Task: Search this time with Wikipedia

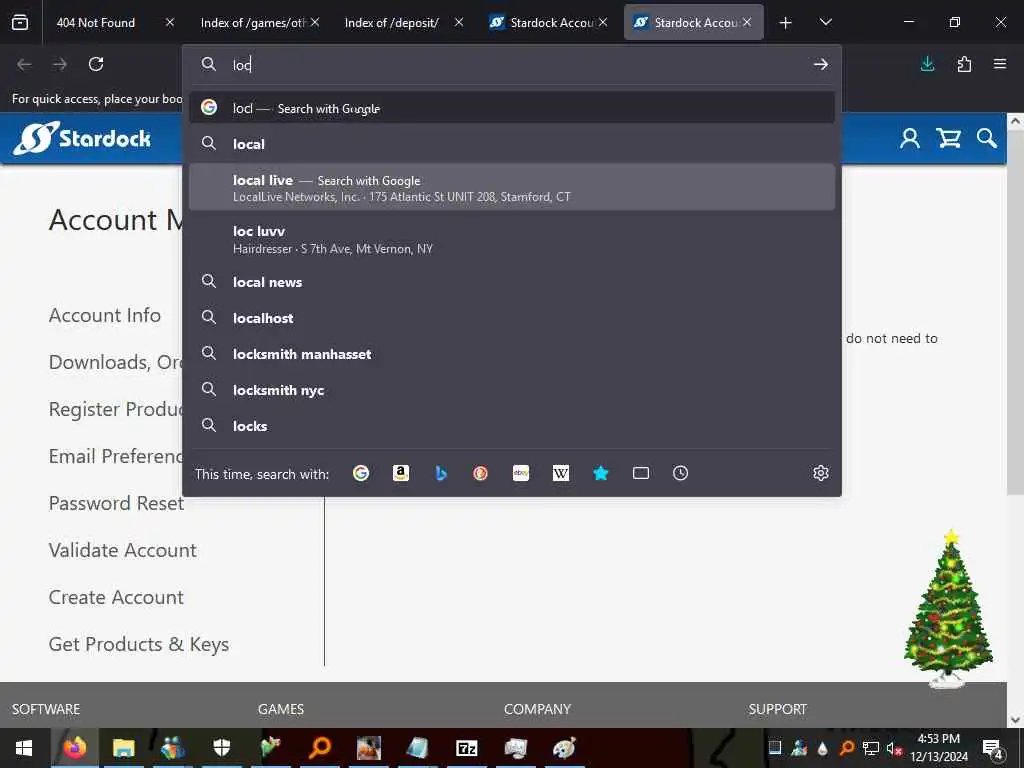Action: (561, 473)
